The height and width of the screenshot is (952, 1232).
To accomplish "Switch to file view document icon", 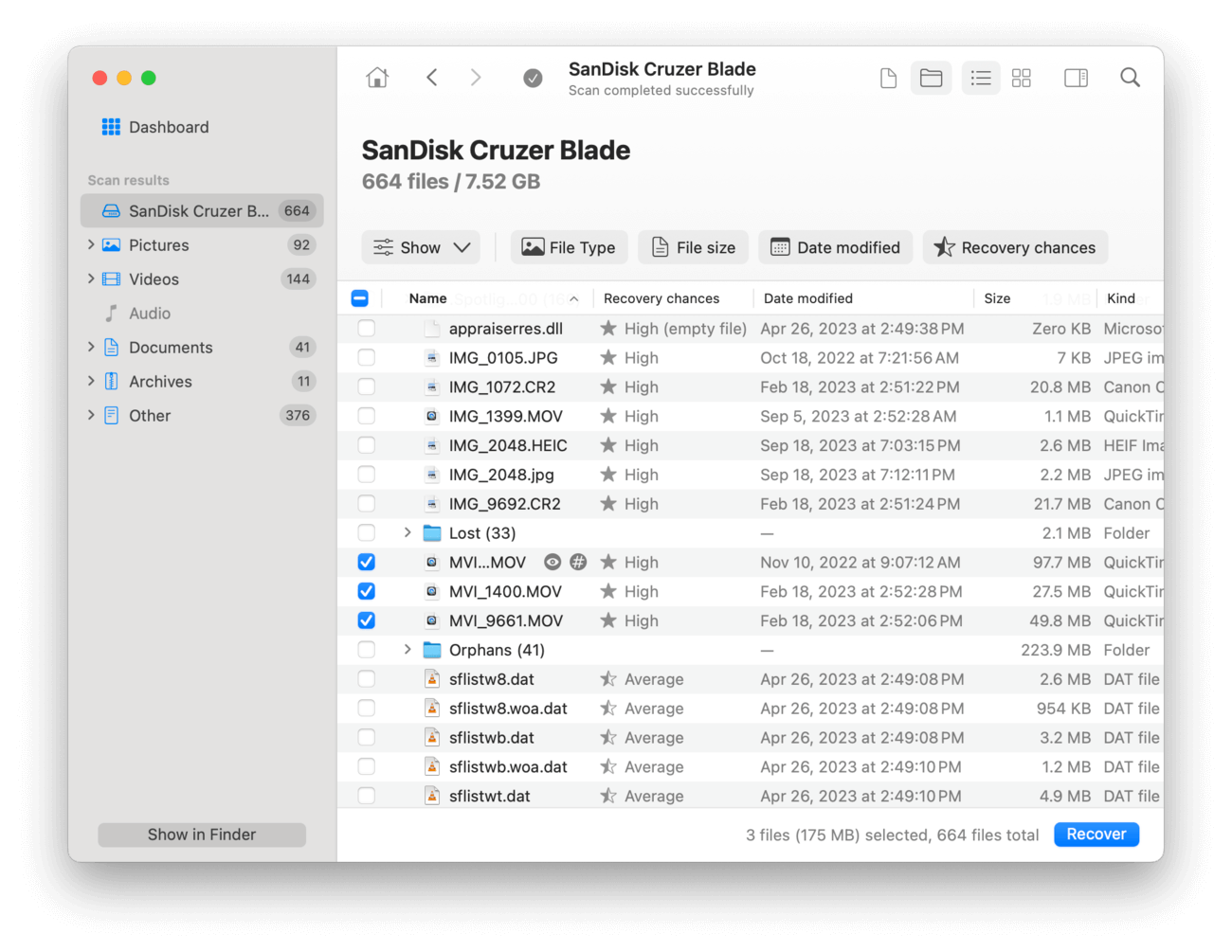I will point(888,78).
